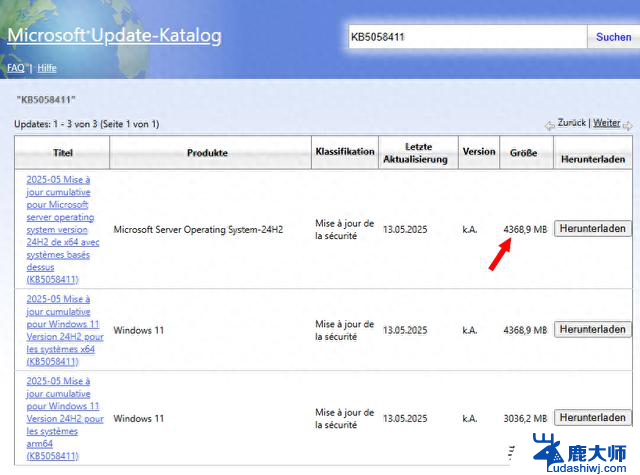Open the Windows 11 arm64 update title link
Viewport: 640px width, 475px height.
[64, 418]
